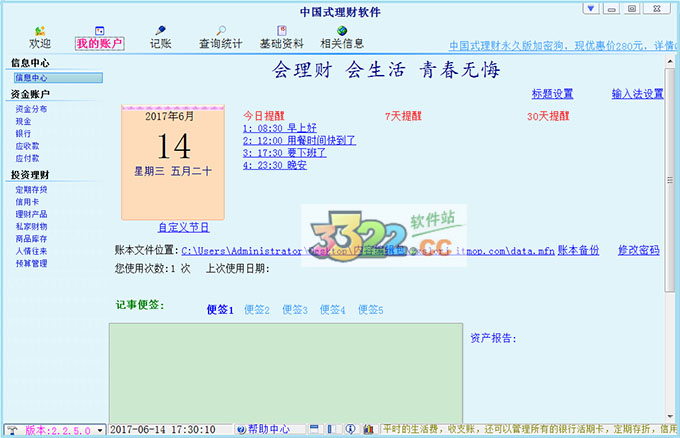Image resolution: width=680 pixels, height=438 pixels.
Task: Open the account file path link
Action: click(x=368, y=251)
